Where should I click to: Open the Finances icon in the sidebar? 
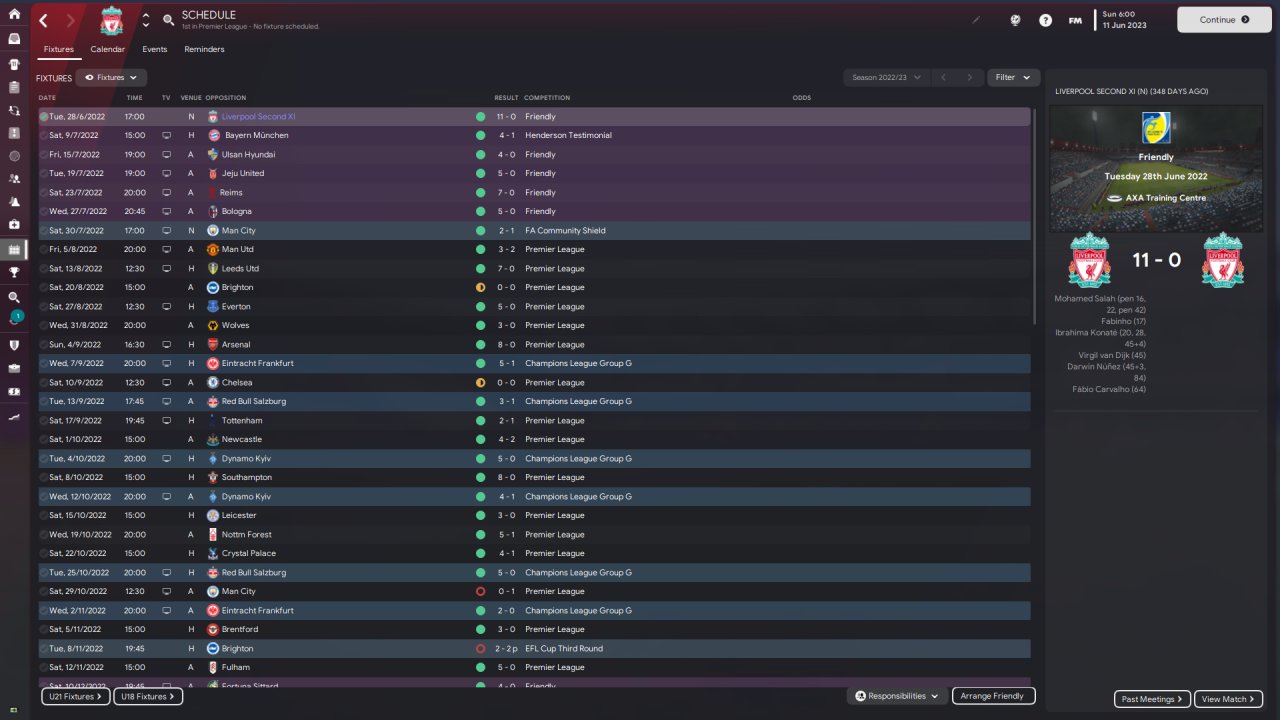(x=14, y=391)
